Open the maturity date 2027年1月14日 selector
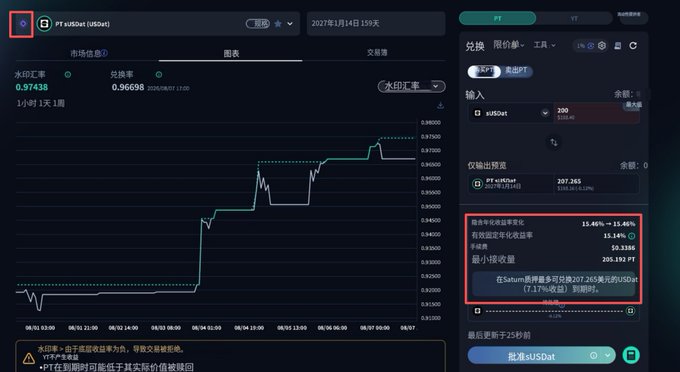Screen dimensions: 680x372 pos(376,23)
